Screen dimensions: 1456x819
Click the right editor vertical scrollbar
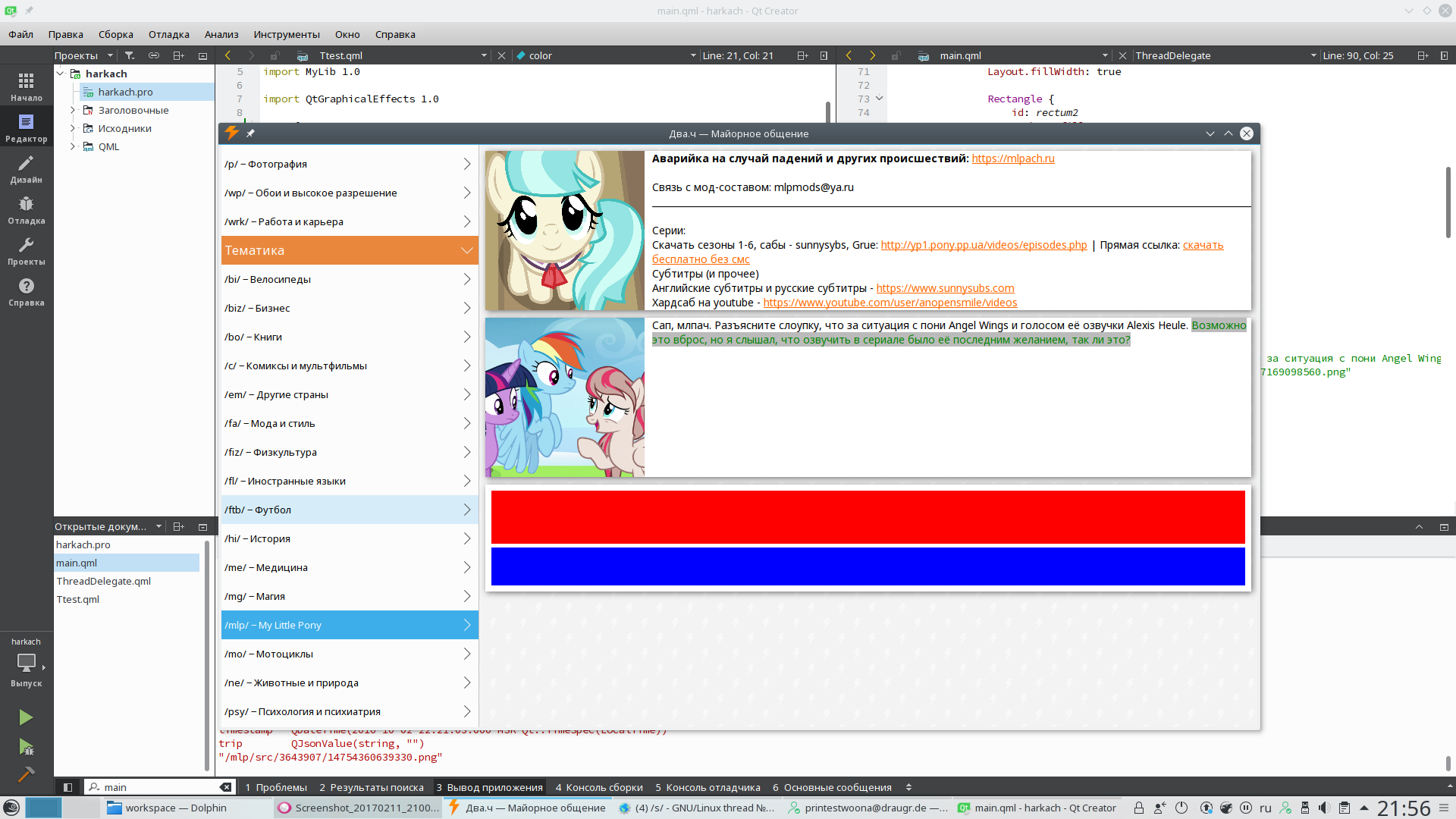point(1447,203)
